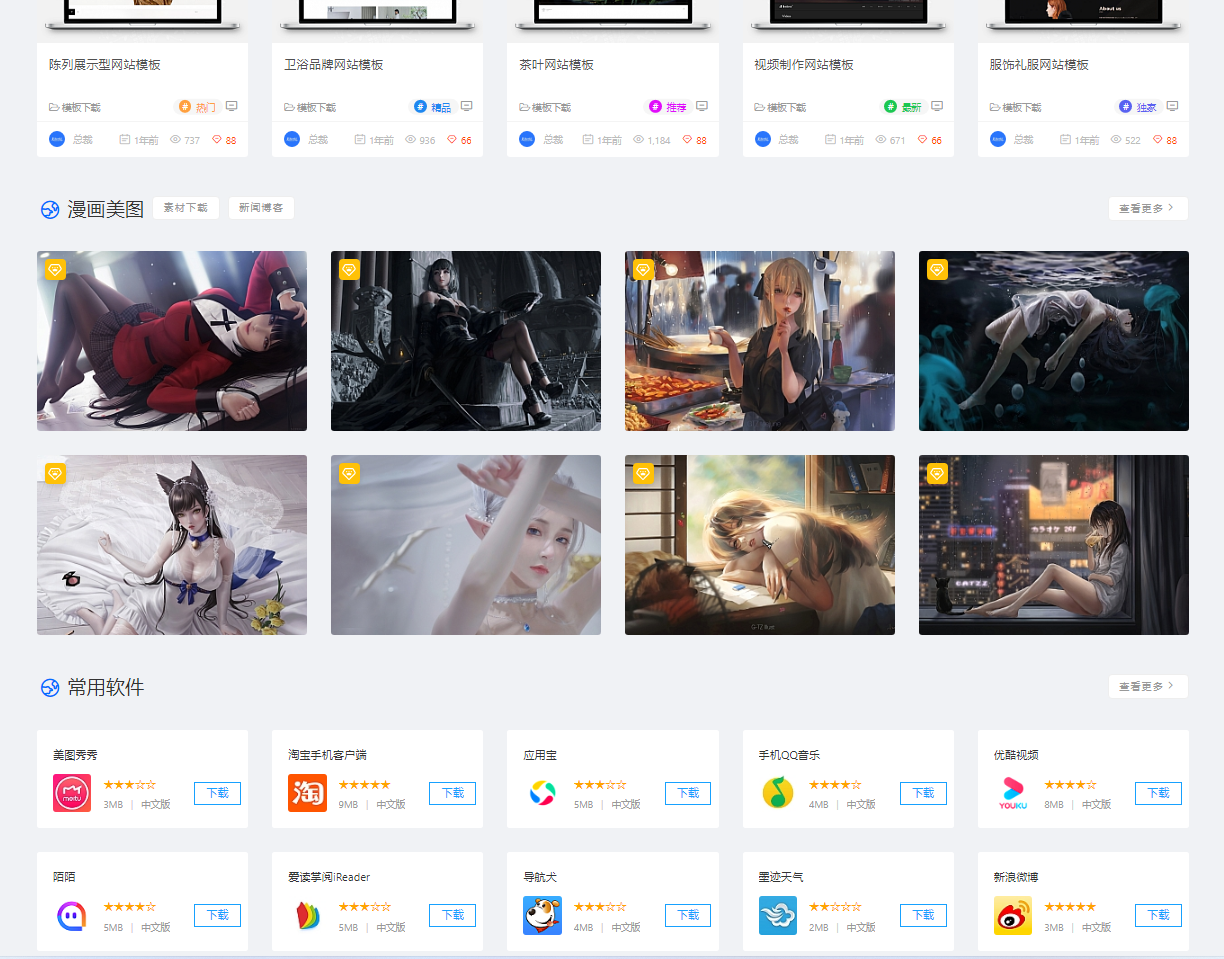View more in 漫画美图 via 查看更多
This screenshot has height=959, width=1224.
pyautogui.click(x=1148, y=208)
